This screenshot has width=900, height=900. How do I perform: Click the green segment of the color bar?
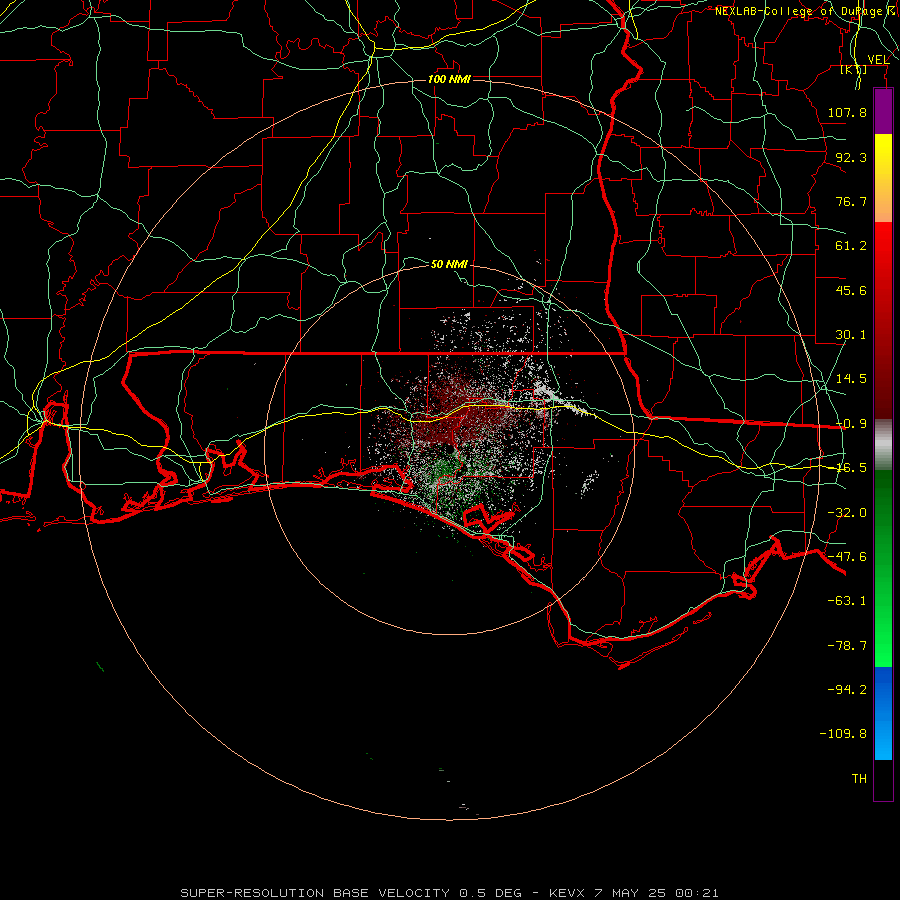(x=883, y=568)
